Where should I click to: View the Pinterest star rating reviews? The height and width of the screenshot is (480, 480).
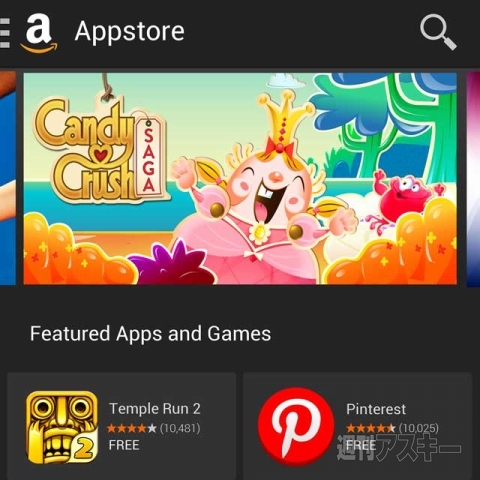tap(392, 428)
